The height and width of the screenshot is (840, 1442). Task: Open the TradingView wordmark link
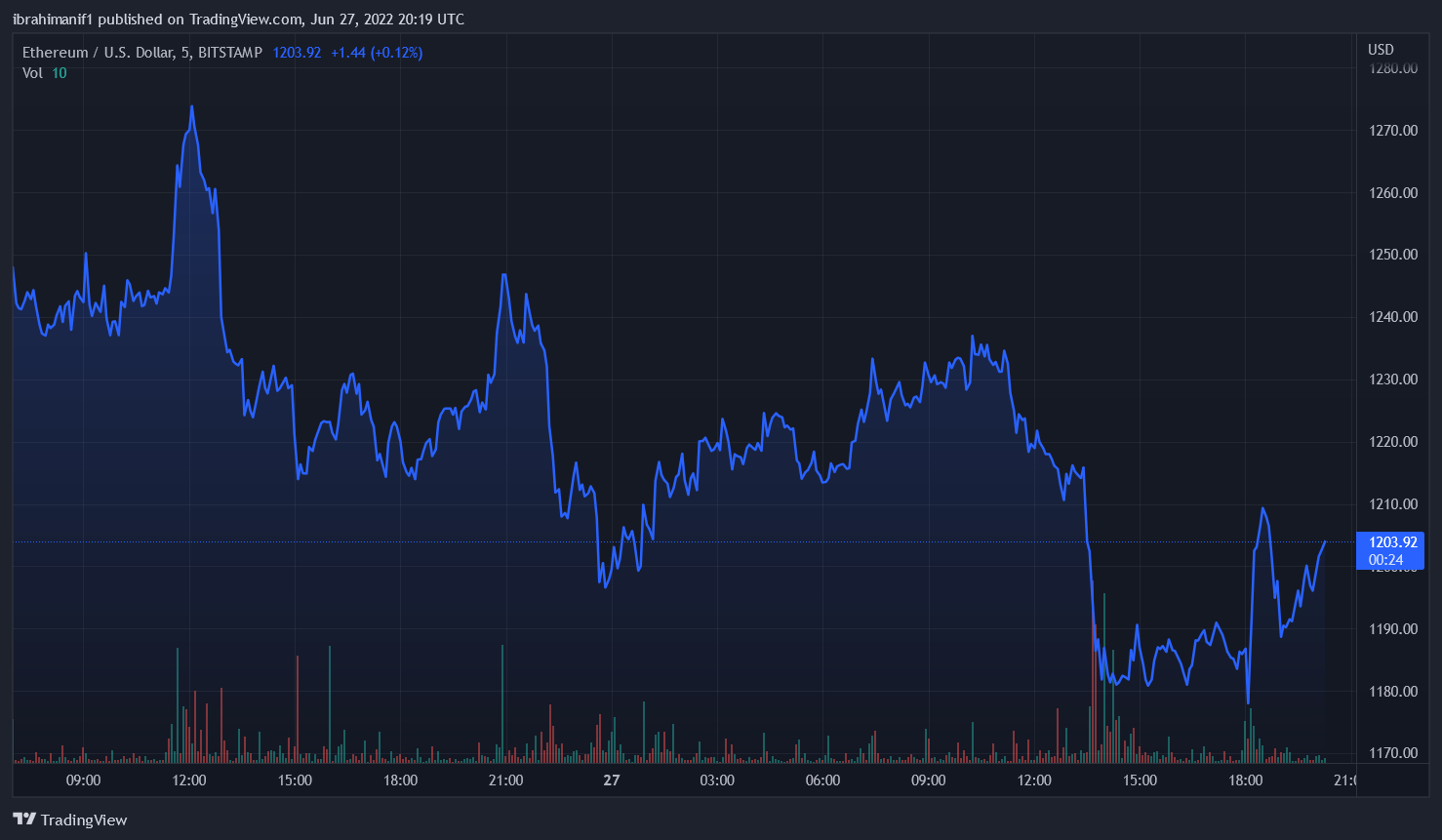tap(84, 820)
